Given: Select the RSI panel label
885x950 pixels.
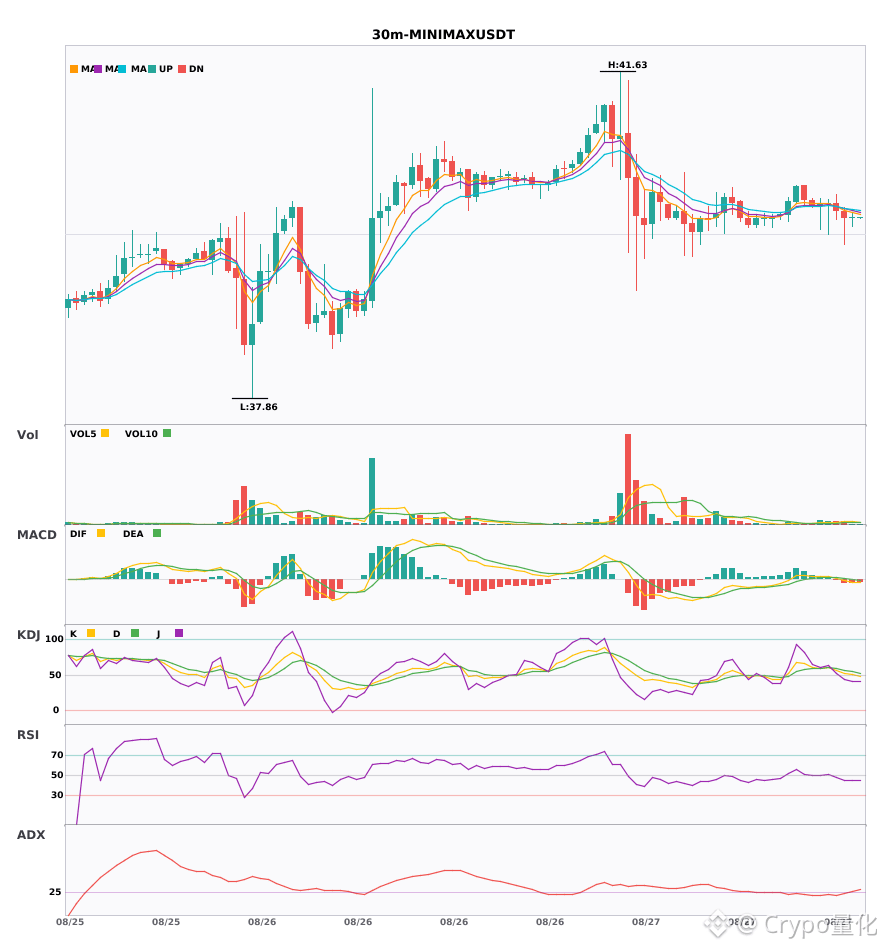Looking at the screenshot, I should click(x=28, y=734).
